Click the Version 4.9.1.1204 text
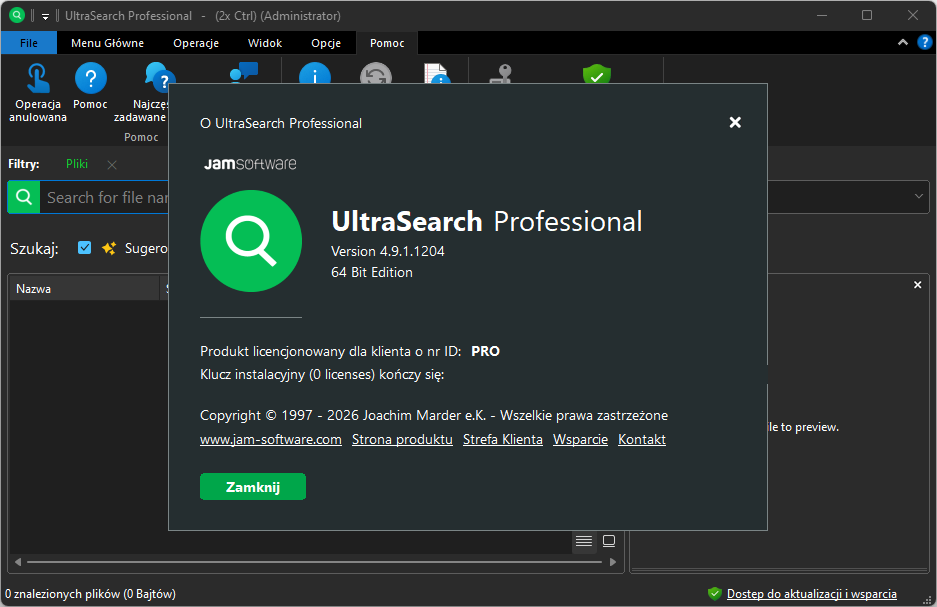 click(x=388, y=252)
